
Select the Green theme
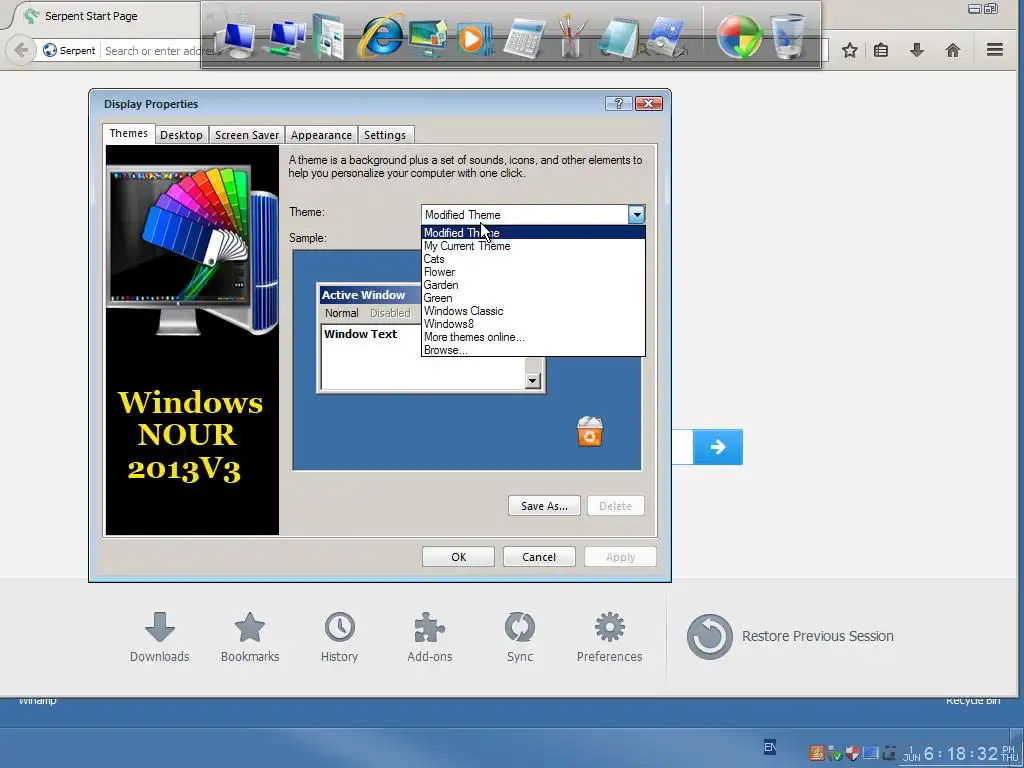(533, 298)
